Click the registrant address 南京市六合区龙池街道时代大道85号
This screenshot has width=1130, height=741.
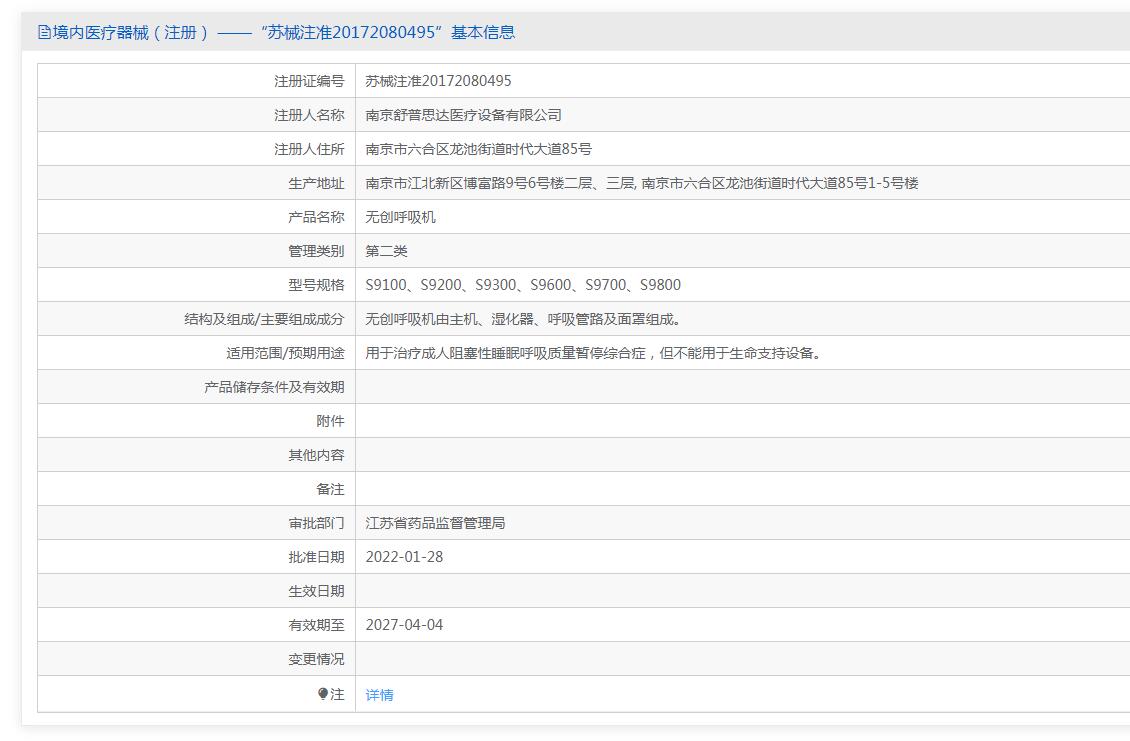point(478,149)
